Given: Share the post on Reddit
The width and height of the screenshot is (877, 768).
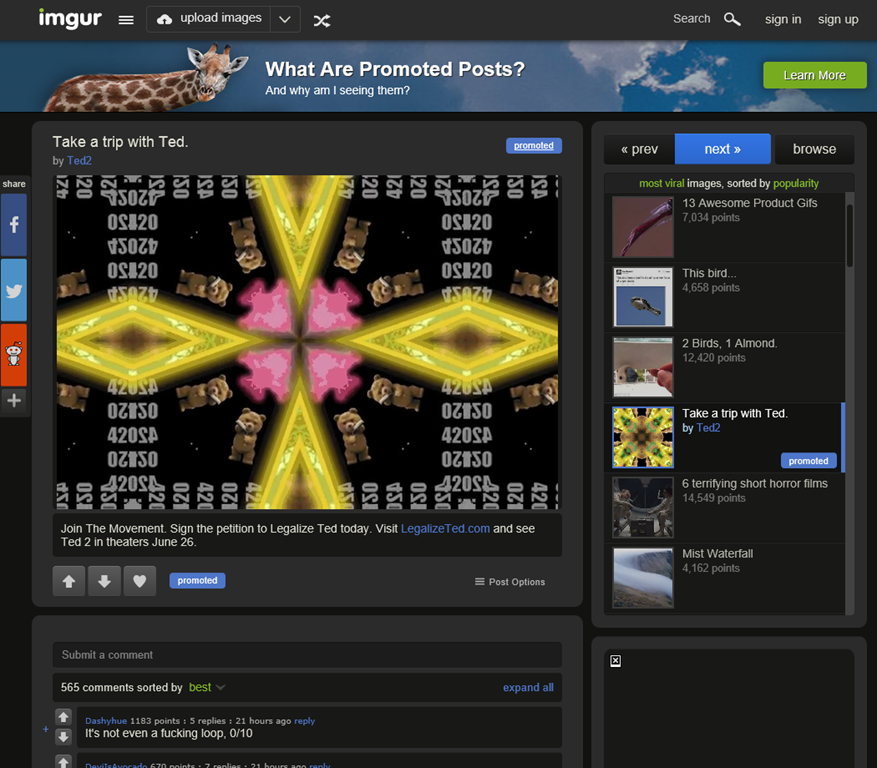Looking at the screenshot, I should [14, 355].
